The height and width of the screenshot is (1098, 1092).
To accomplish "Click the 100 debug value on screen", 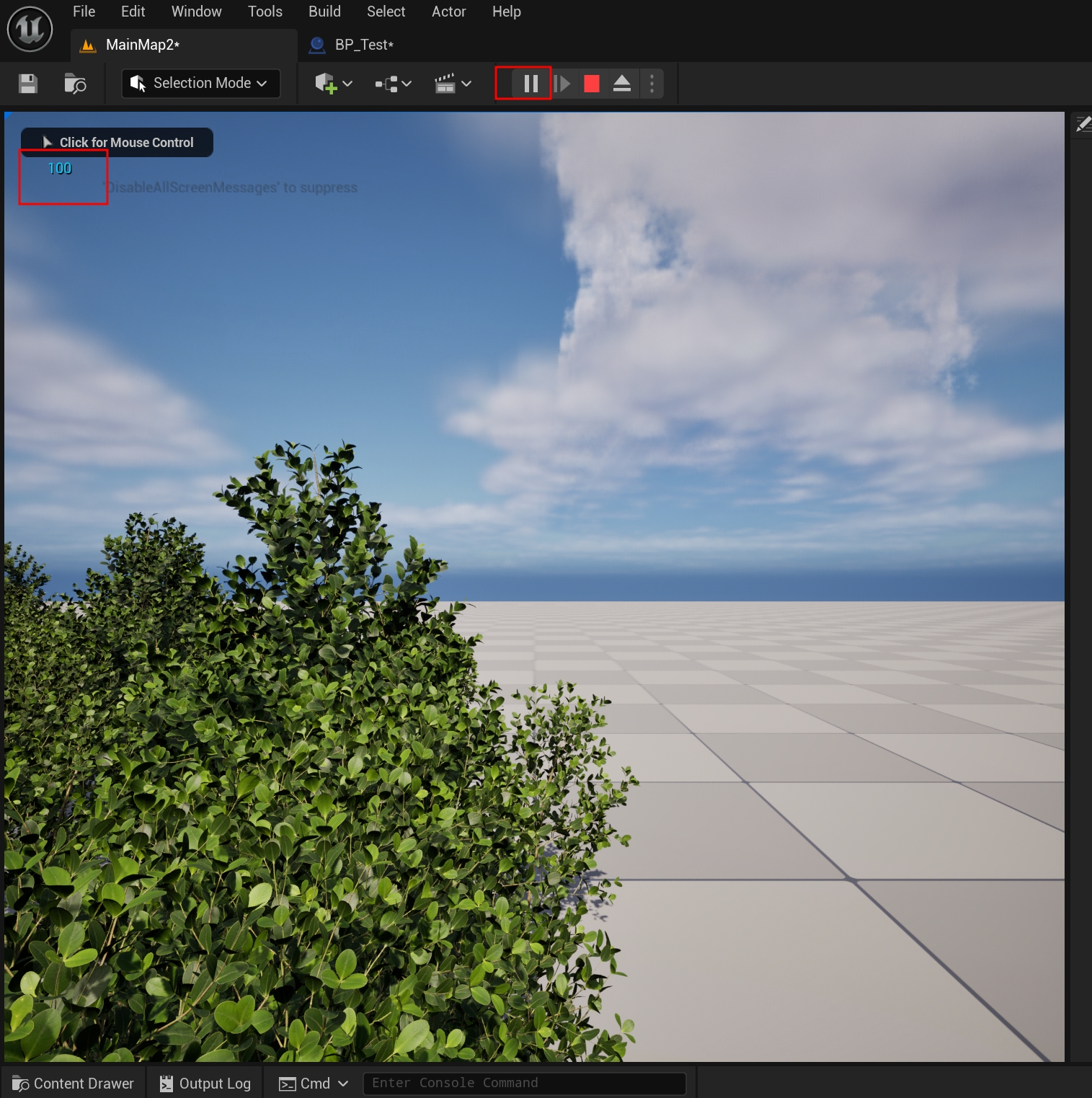I will 60,169.
